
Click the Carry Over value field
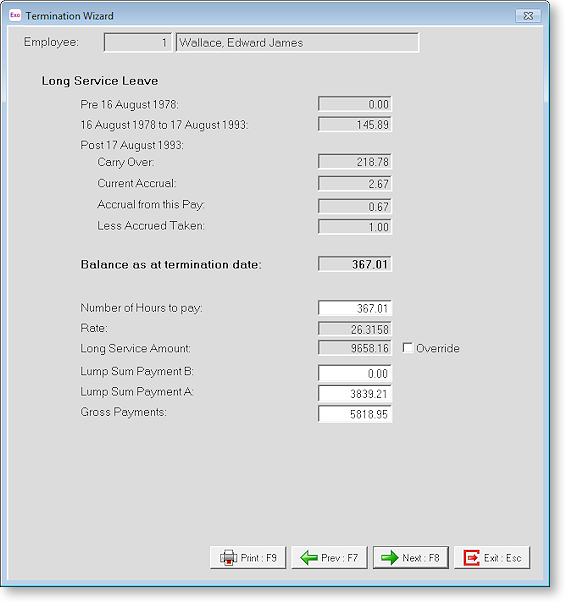pyautogui.click(x=355, y=162)
